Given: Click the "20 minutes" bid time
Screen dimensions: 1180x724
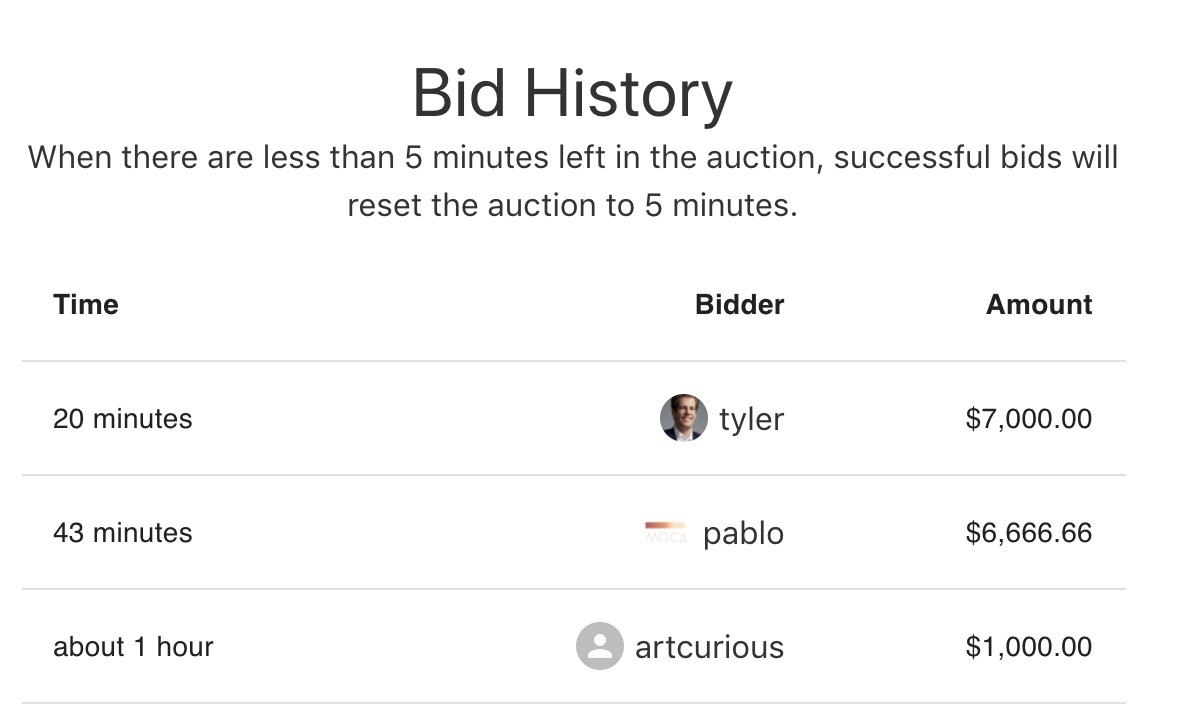Looking at the screenshot, I should pos(122,418).
